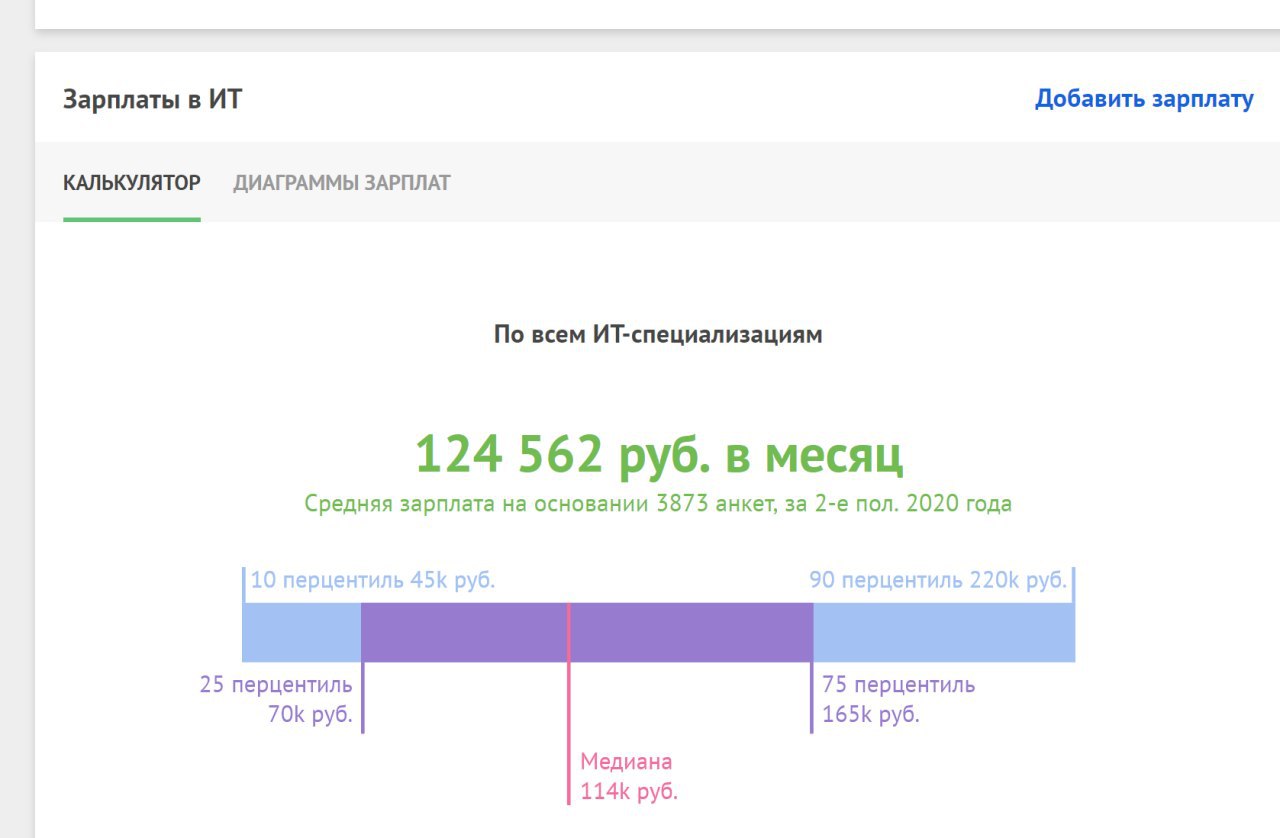
Task: Select the 90 перцентиль 220k руб. label
Action: [938, 581]
